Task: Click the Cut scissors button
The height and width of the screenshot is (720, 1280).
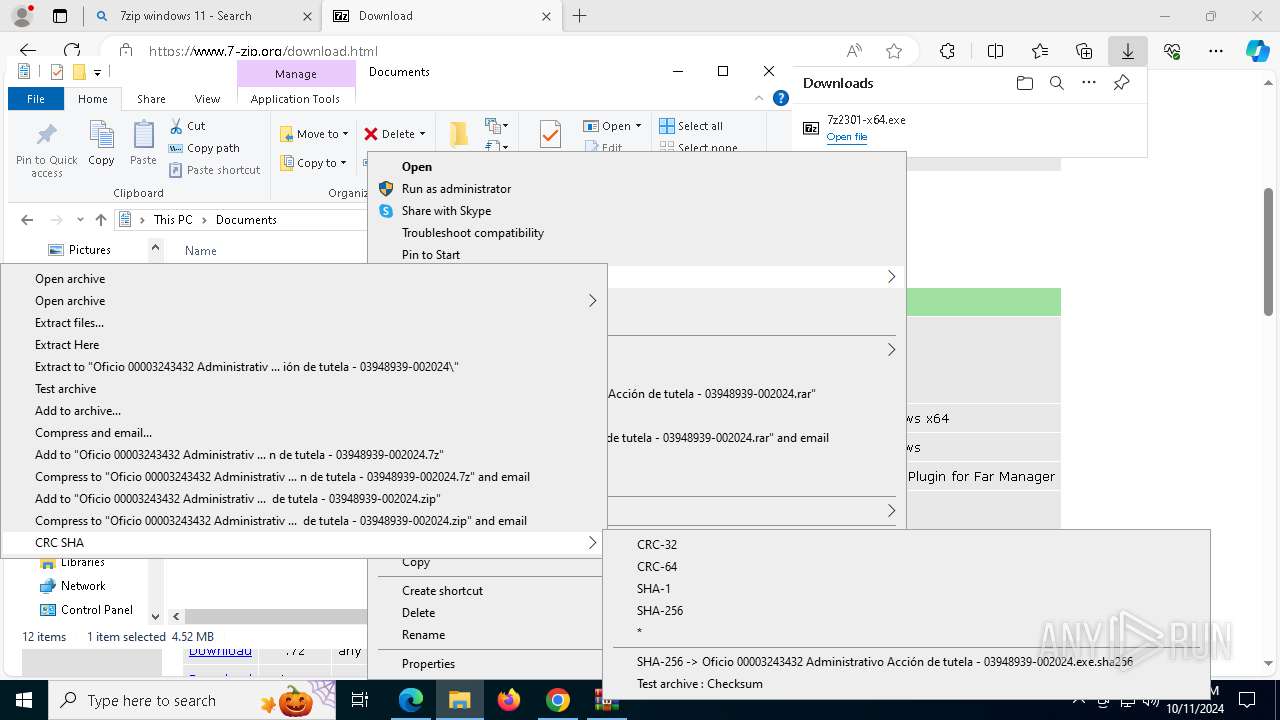Action: click(187, 126)
